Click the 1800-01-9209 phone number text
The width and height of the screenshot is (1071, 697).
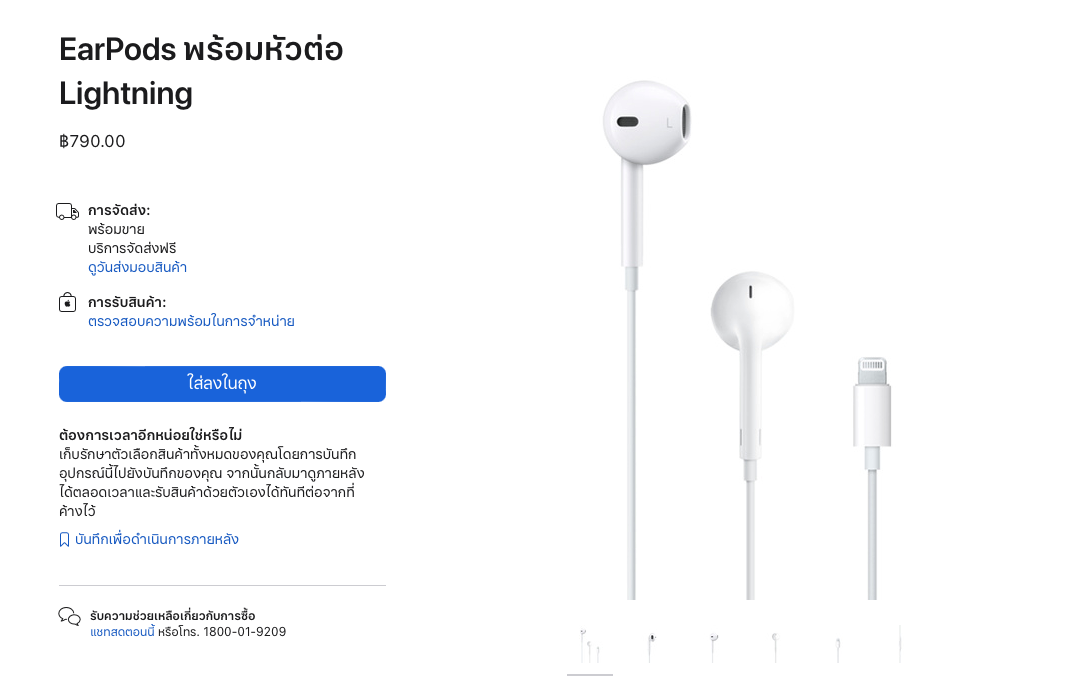pyautogui.click(x=245, y=632)
